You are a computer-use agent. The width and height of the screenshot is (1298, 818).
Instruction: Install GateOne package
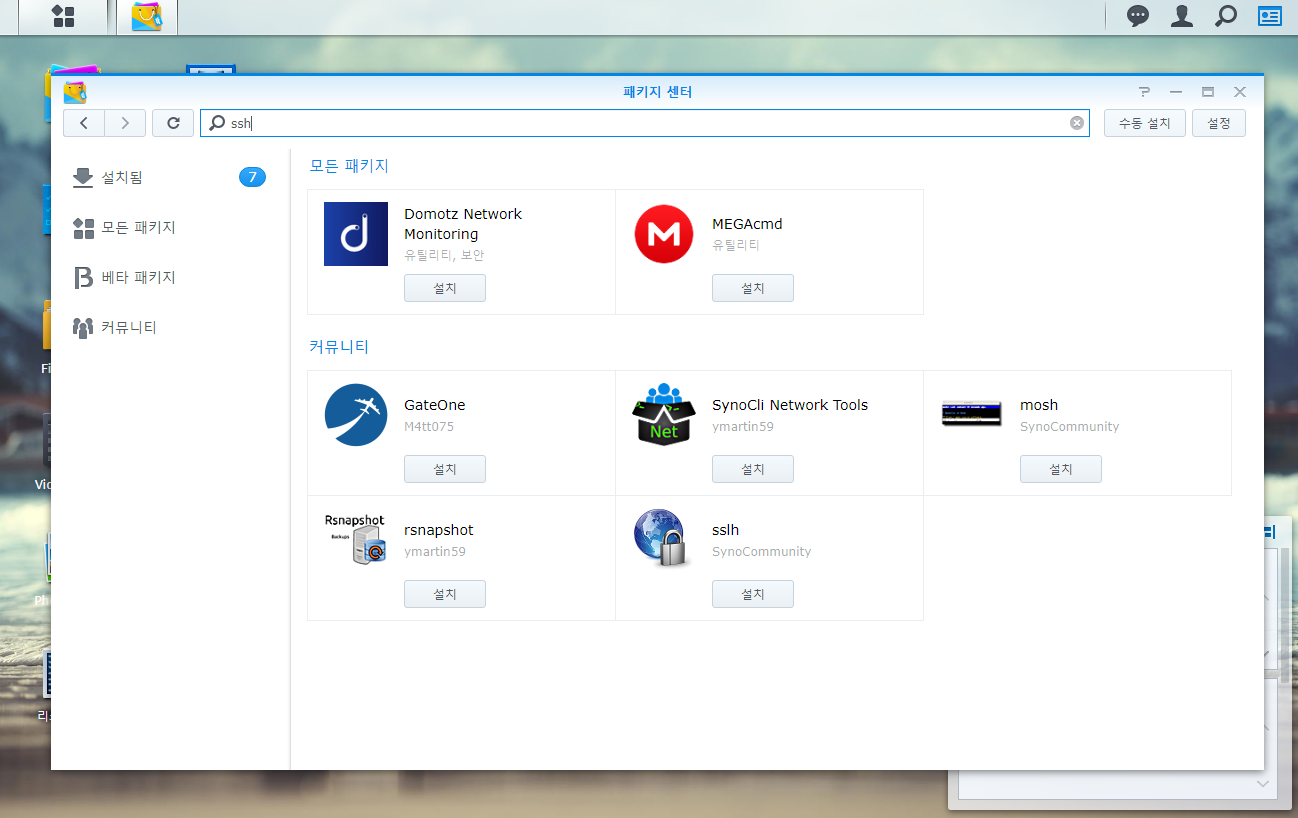click(x=445, y=469)
